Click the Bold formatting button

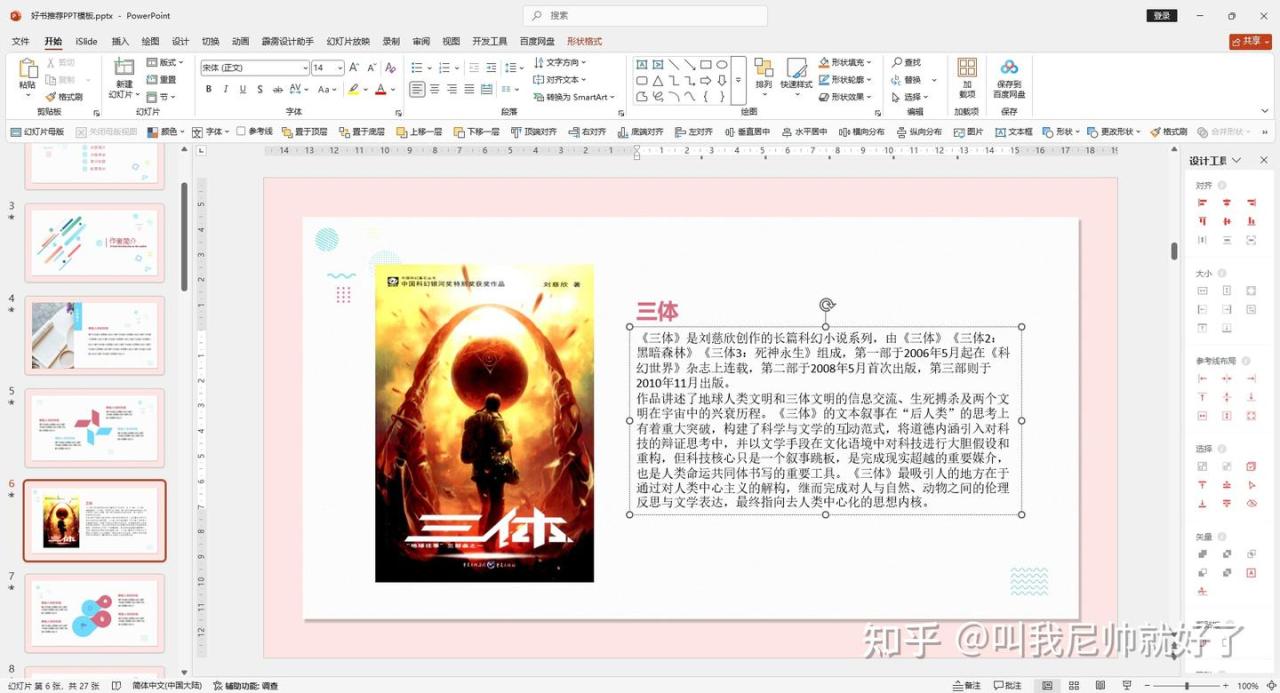[x=209, y=89]
